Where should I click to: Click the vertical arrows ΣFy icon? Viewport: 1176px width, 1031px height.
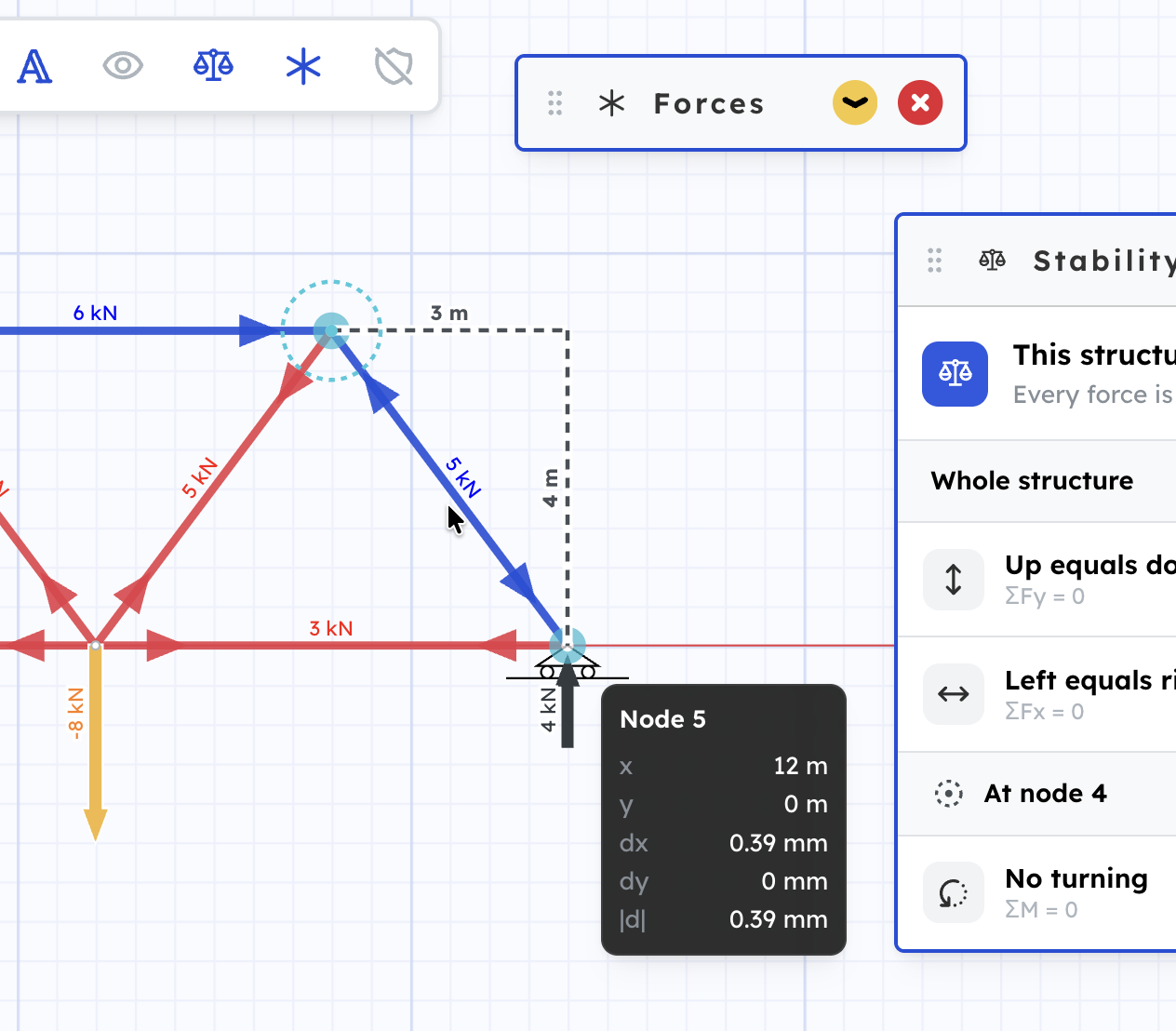tap(954, 580)
